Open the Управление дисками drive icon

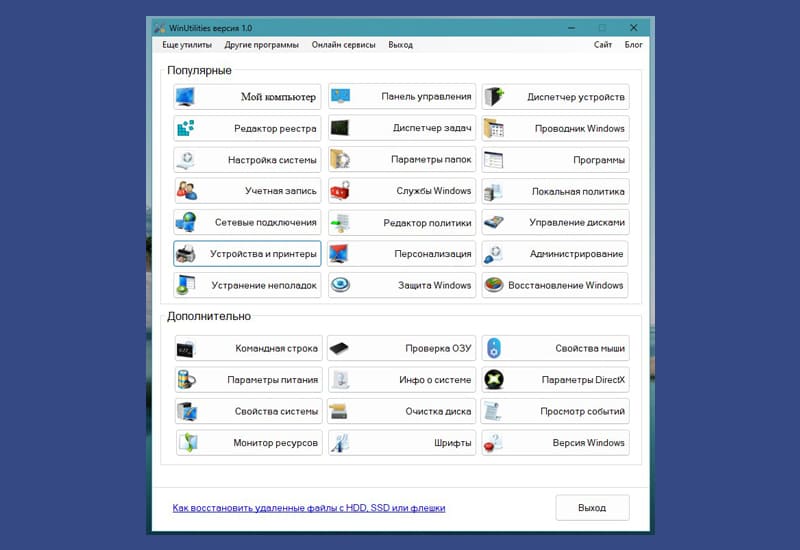[x=493, y=222]
